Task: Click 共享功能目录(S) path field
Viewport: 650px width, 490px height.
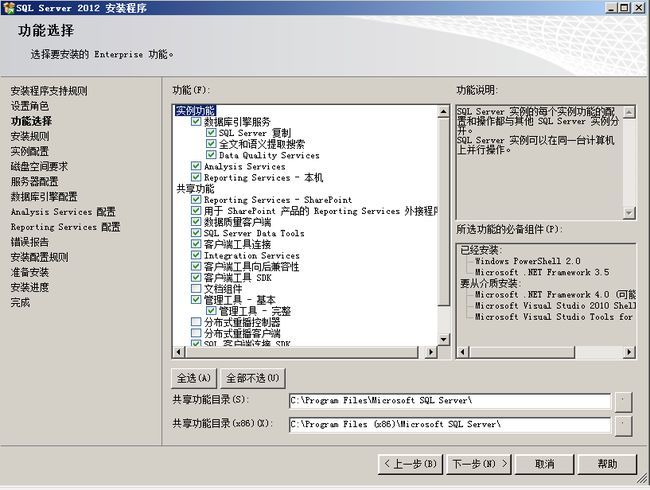Action: (x=450, y=401)
